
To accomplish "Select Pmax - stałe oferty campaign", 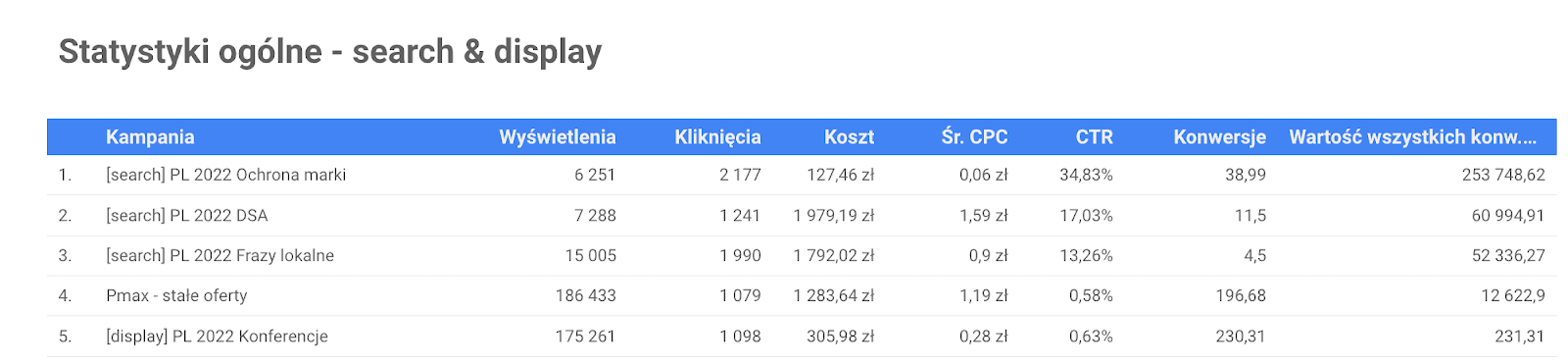I will 176,295.
